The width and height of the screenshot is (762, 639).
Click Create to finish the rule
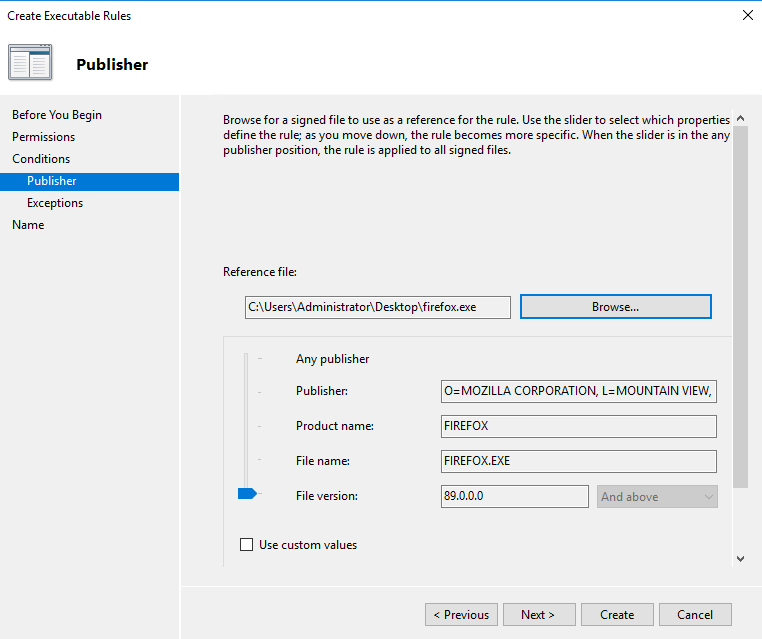[617, 615]
